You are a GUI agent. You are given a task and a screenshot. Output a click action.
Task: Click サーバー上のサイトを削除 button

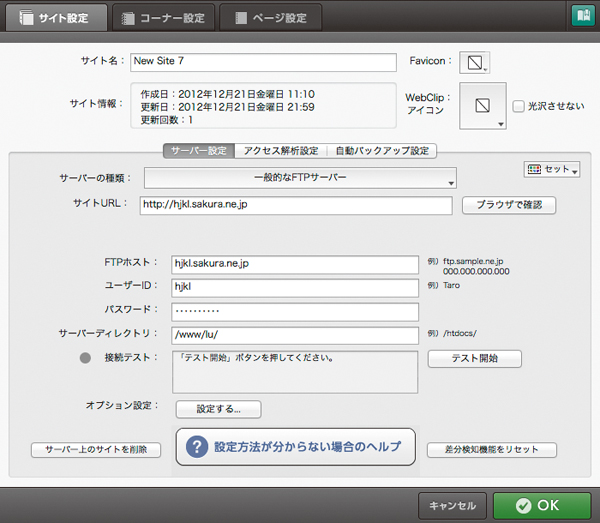coord(96,450)
